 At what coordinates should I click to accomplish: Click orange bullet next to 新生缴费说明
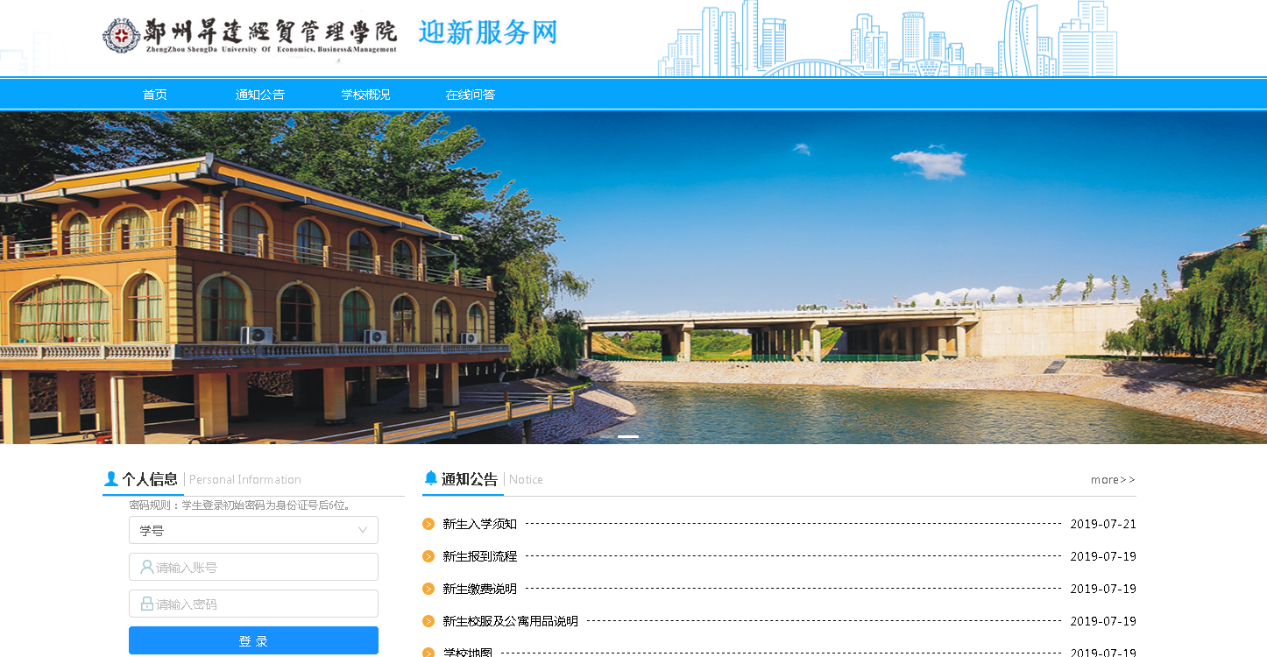[x=428, y=589]
